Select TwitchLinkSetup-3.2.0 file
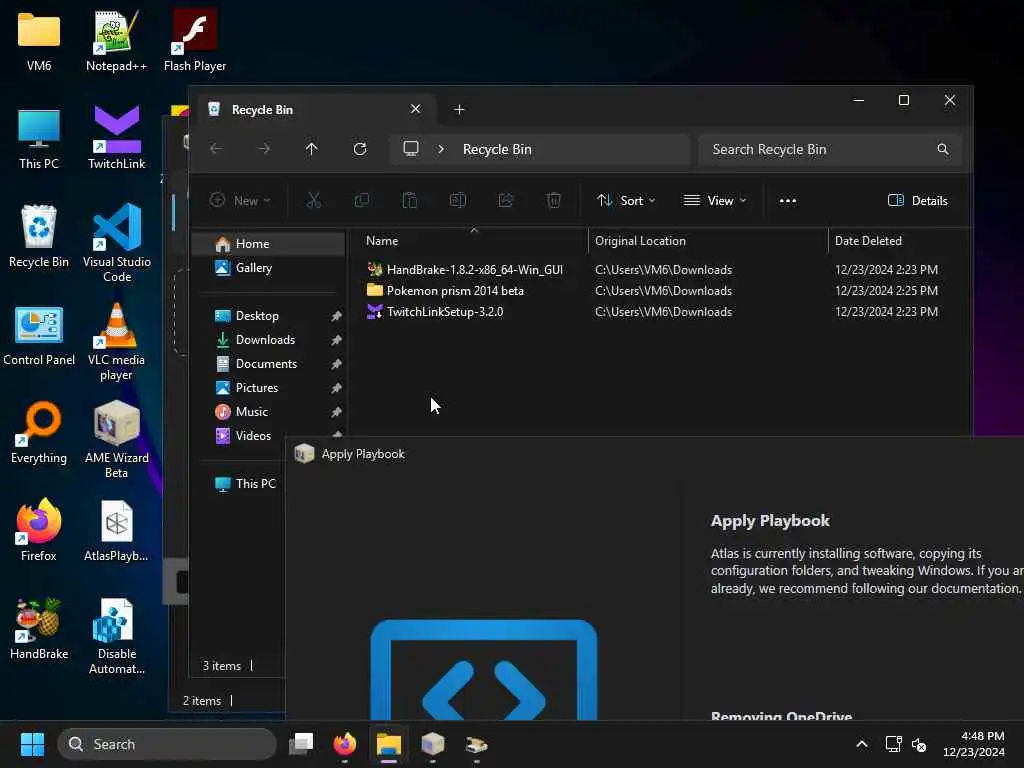The height and width of the screenshot is (768, 1024). point(444,312)
